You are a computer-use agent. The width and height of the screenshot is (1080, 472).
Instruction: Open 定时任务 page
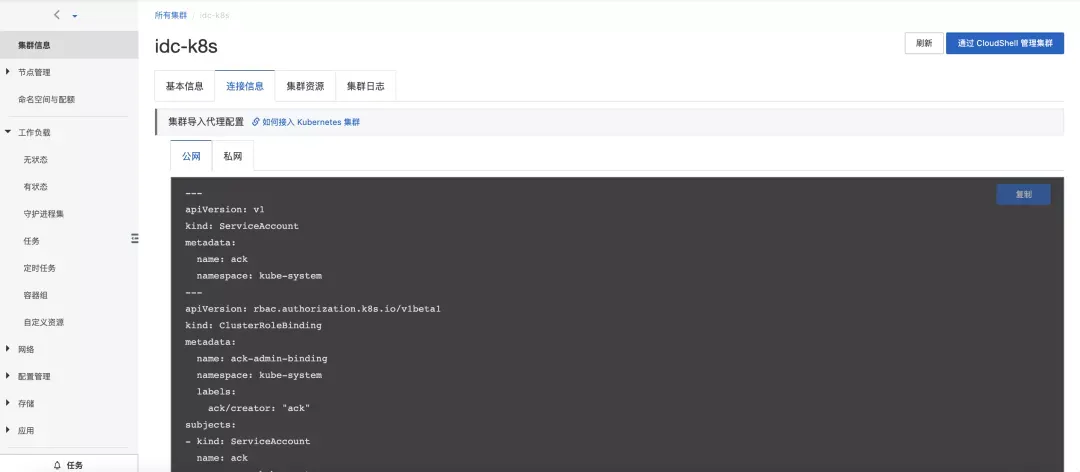pos(40,268)
